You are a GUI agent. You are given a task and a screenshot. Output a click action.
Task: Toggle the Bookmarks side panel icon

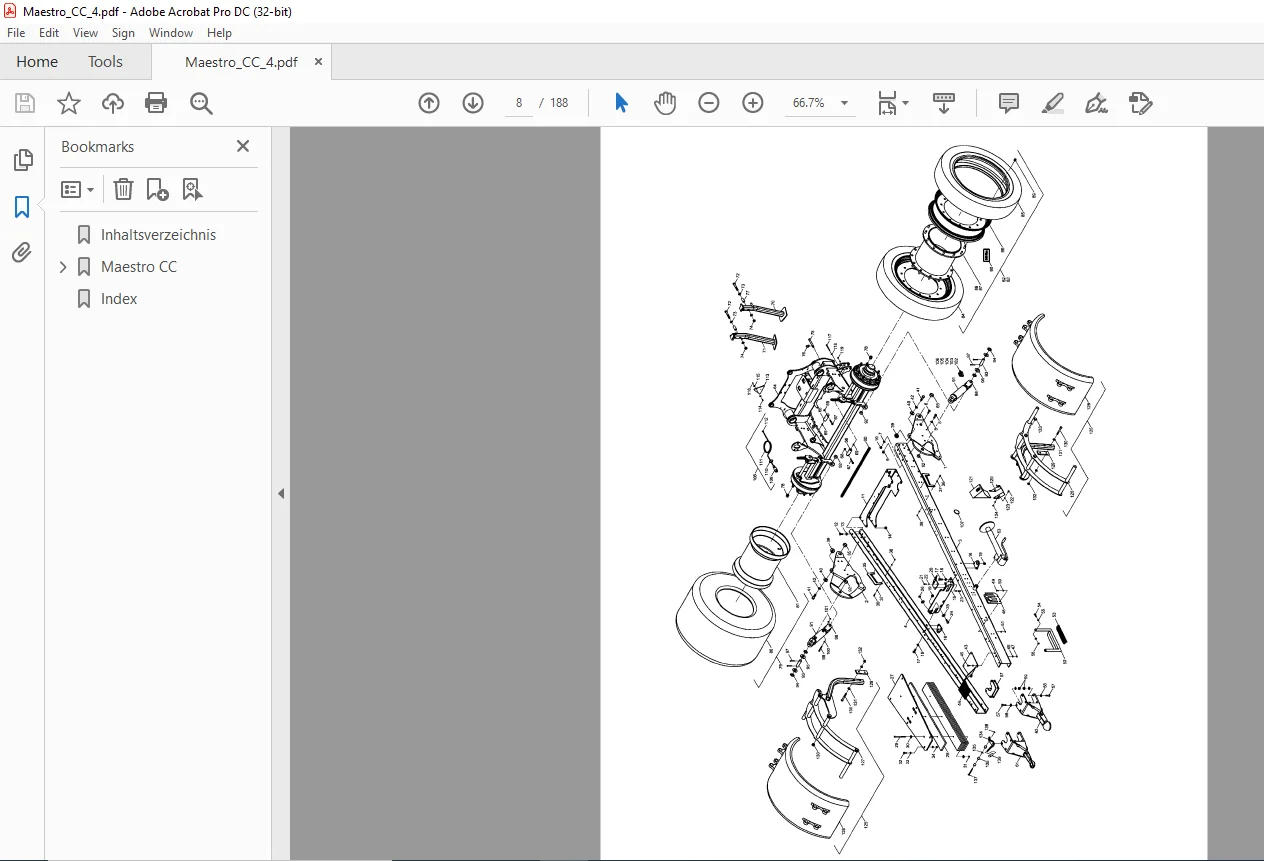(x=22, y=207)
